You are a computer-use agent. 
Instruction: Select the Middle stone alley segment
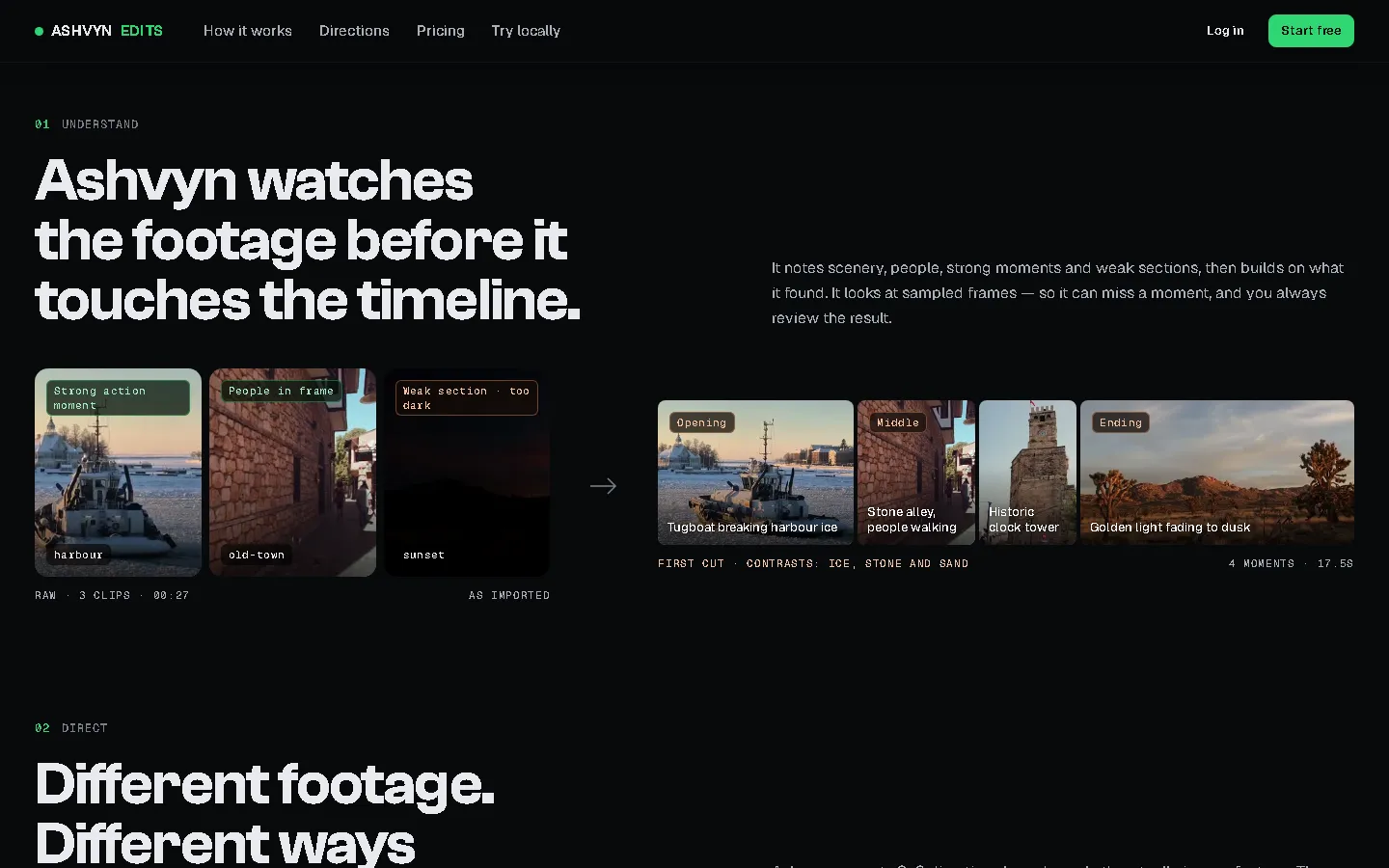coord(916,473)
